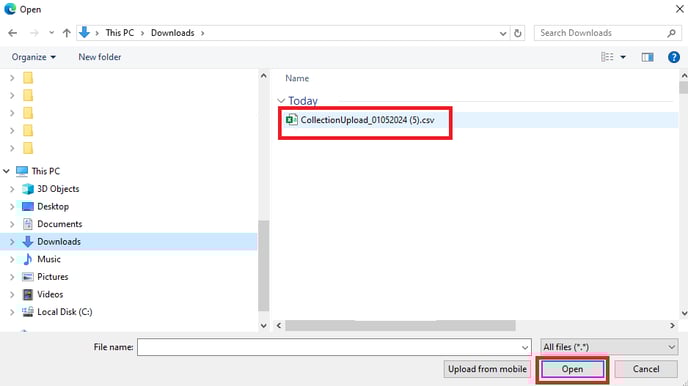
Task: Expand the Desktop node
Action: click(12, 207)
